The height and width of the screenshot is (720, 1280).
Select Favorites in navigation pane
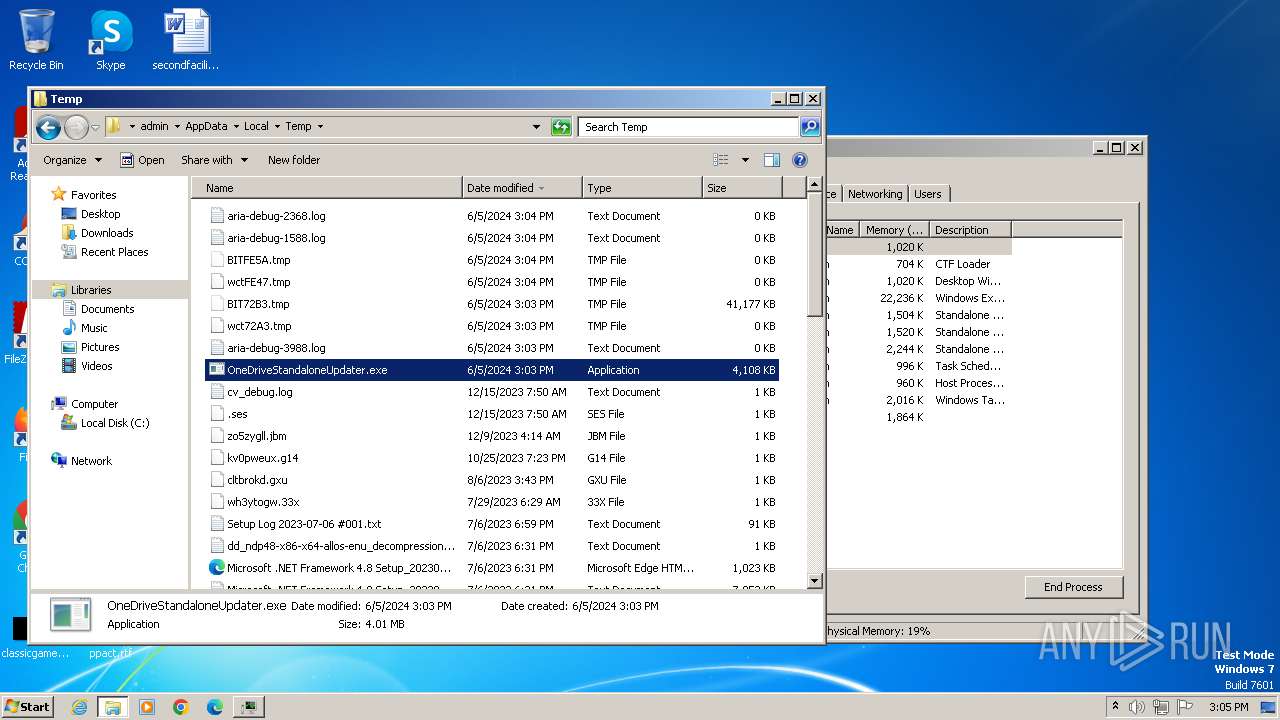point(93,195)
